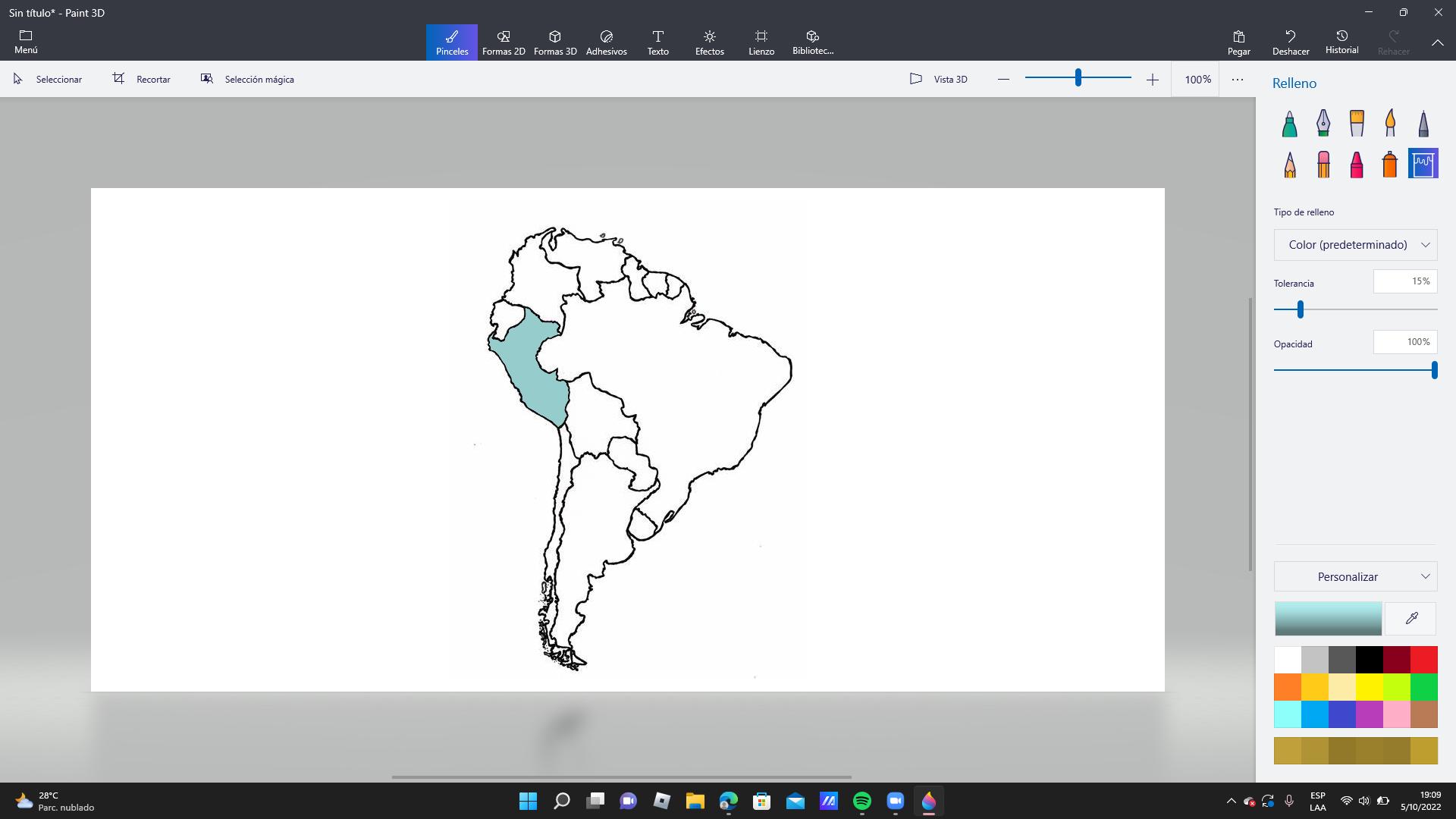Collapse the ribbon with the chevron
Viewport: 1456px width, 819px height.
click(1437, 43)
